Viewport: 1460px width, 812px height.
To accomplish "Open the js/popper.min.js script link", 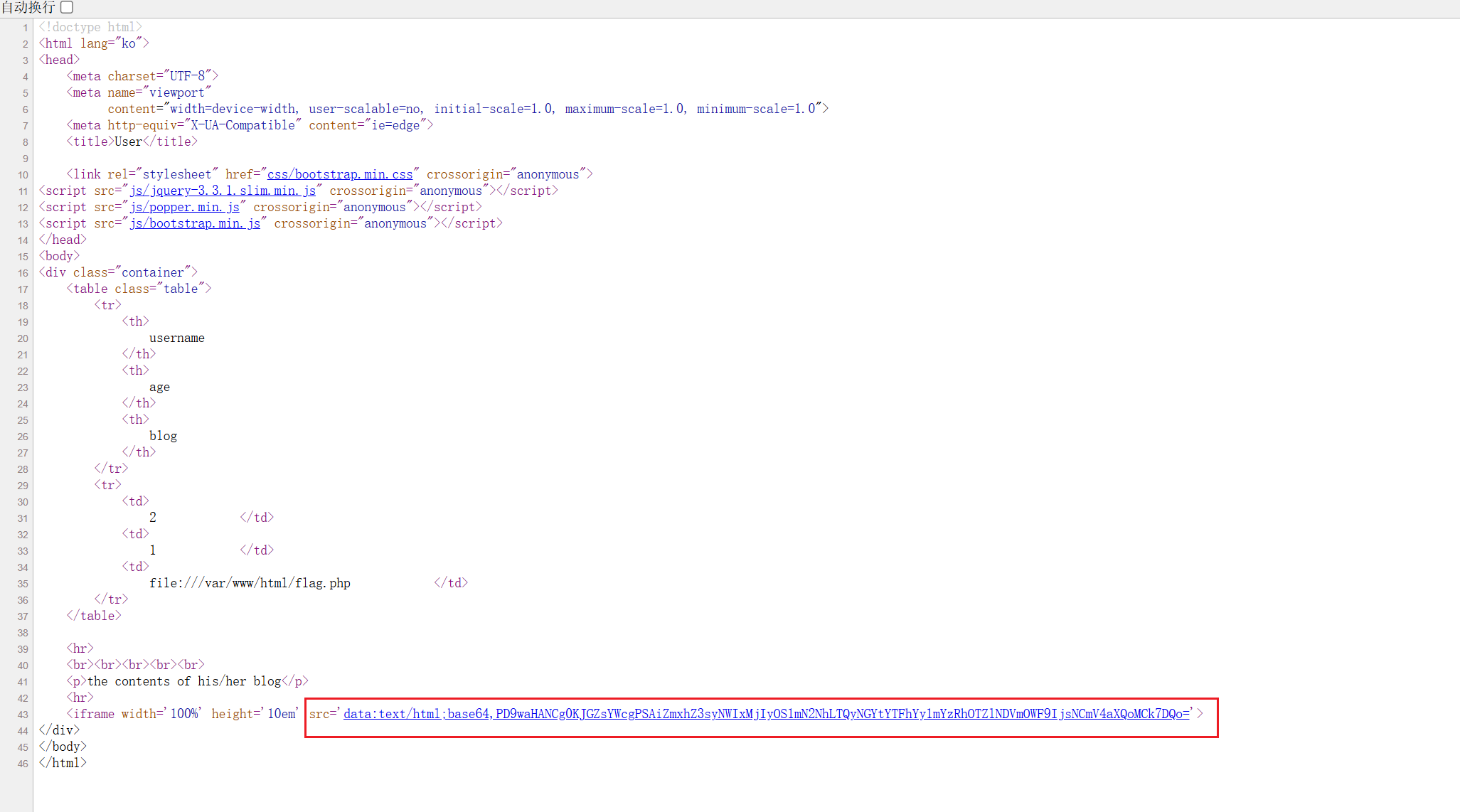I will pyautogui.click(x=184, y=207).
